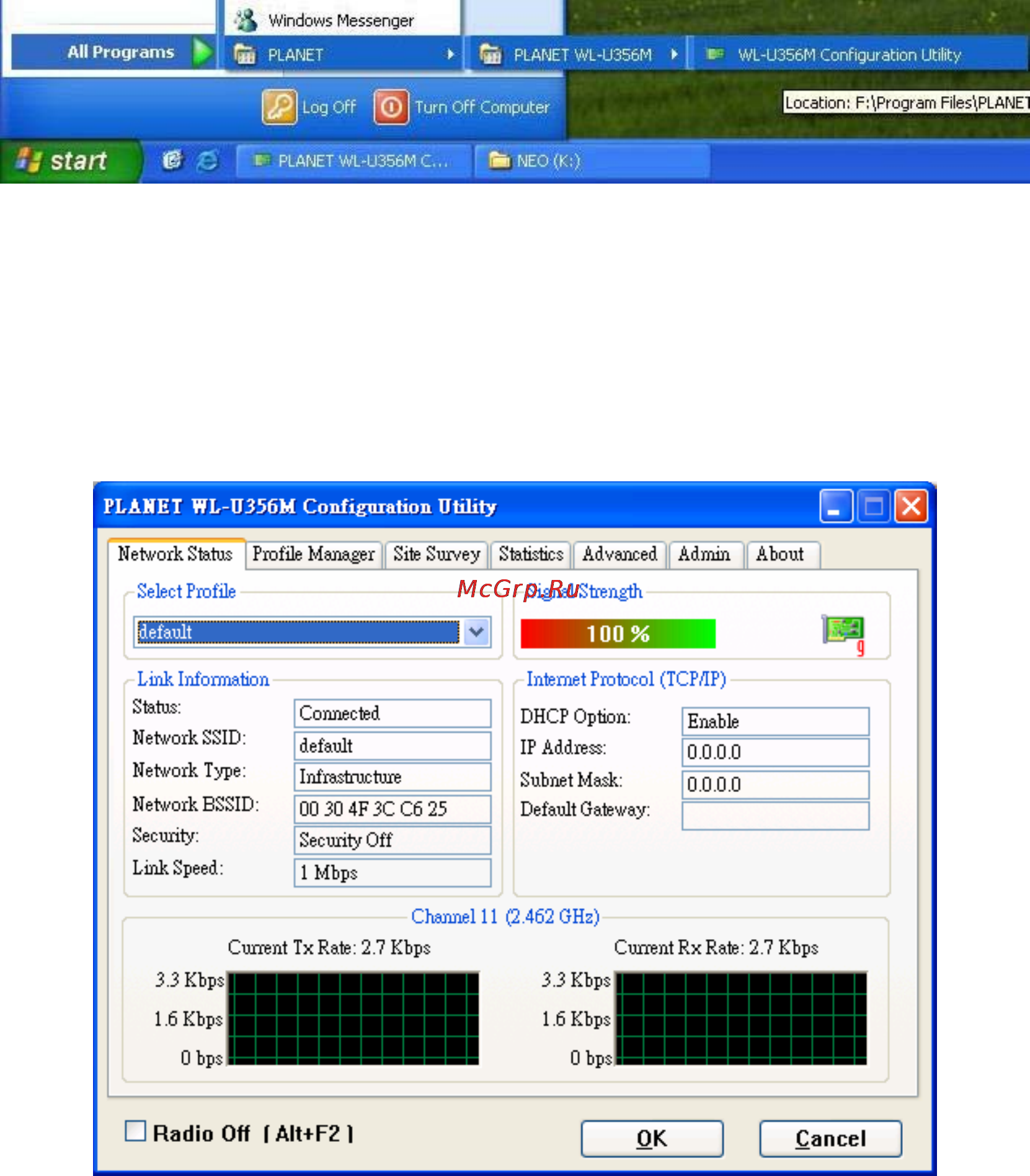
Task: Click the Windows Messenger icon in start menu
Action: pos(246,19)
